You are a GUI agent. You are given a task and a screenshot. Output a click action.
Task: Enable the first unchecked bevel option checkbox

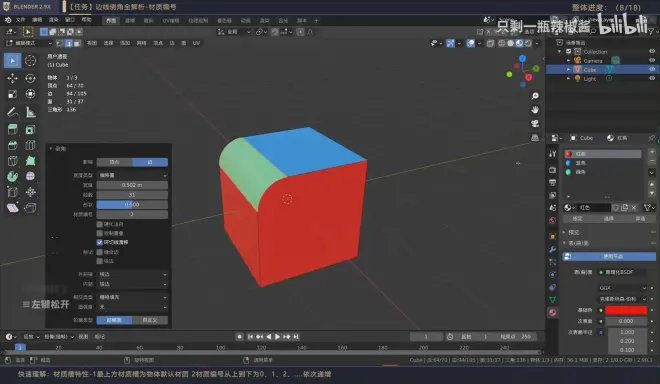(x=100, y=224)
